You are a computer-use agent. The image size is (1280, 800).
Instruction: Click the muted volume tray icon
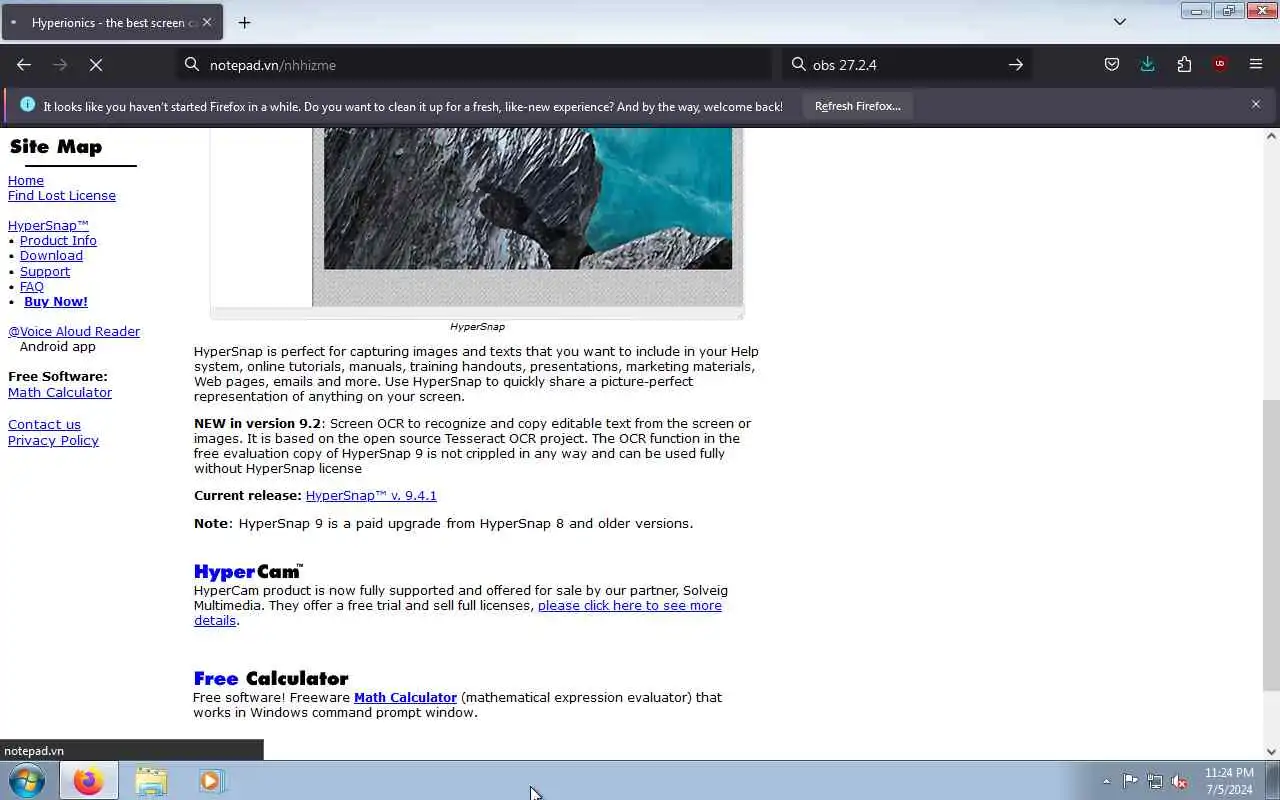pos(1180,781)
